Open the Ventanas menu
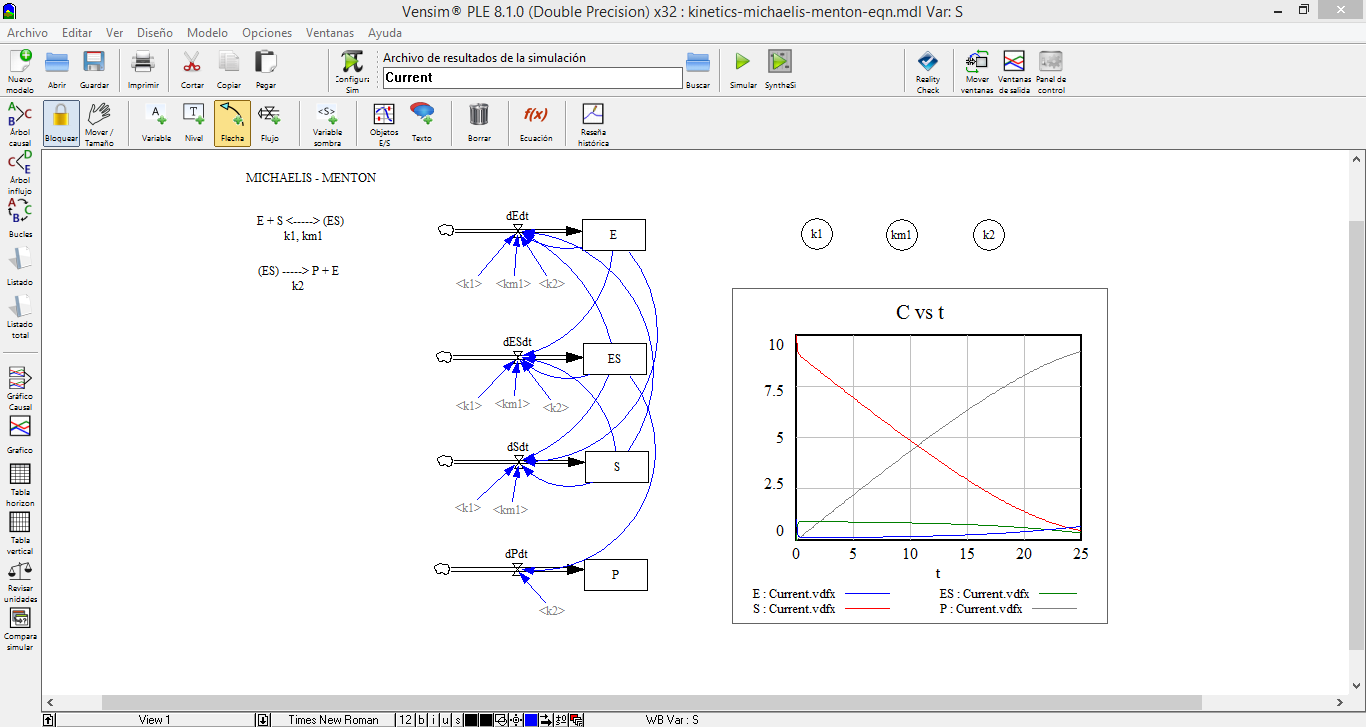This screenshot has width=1366, height=727. click(330, 33)
